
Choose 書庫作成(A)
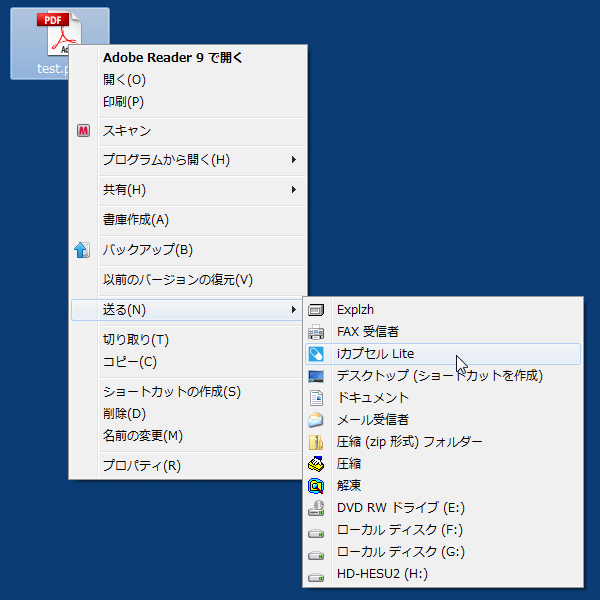[x=188, y=220]
